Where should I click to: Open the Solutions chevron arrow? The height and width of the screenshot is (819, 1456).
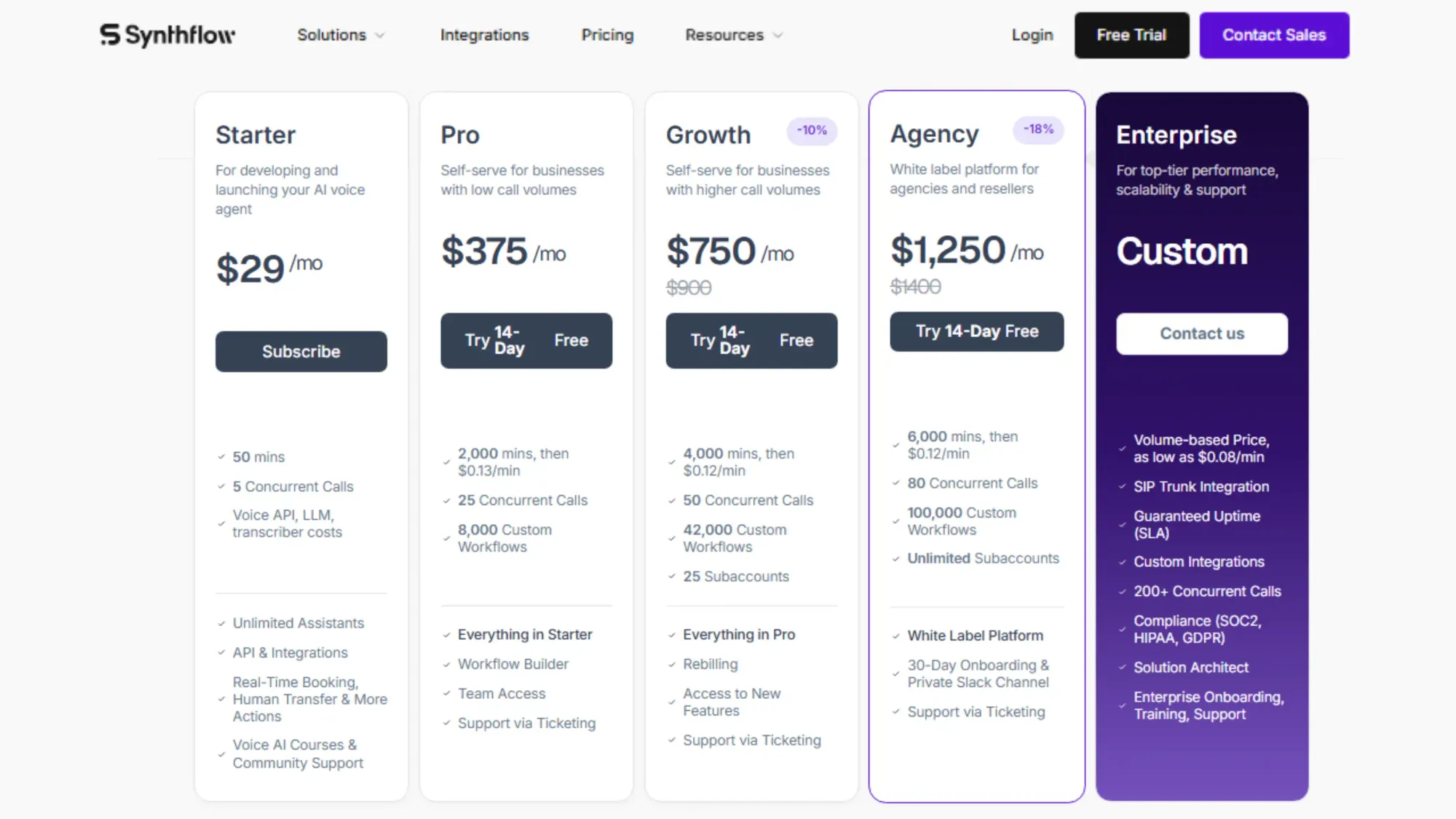pos(380,35)
